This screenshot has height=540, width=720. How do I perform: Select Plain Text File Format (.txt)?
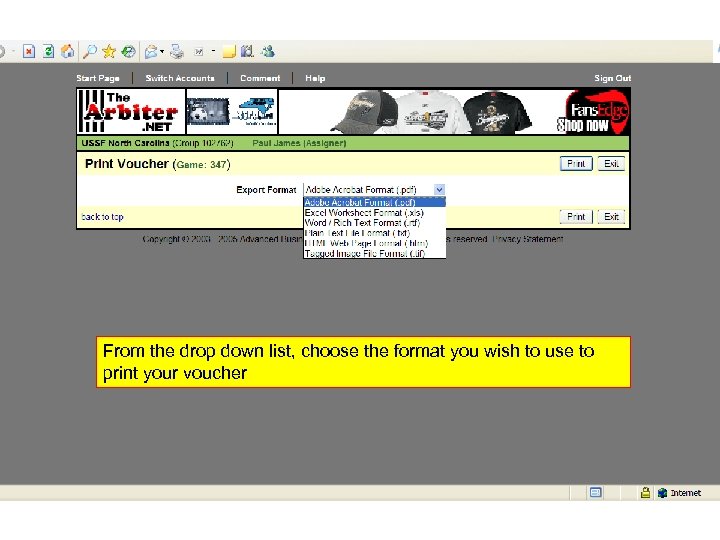point(374,233)
